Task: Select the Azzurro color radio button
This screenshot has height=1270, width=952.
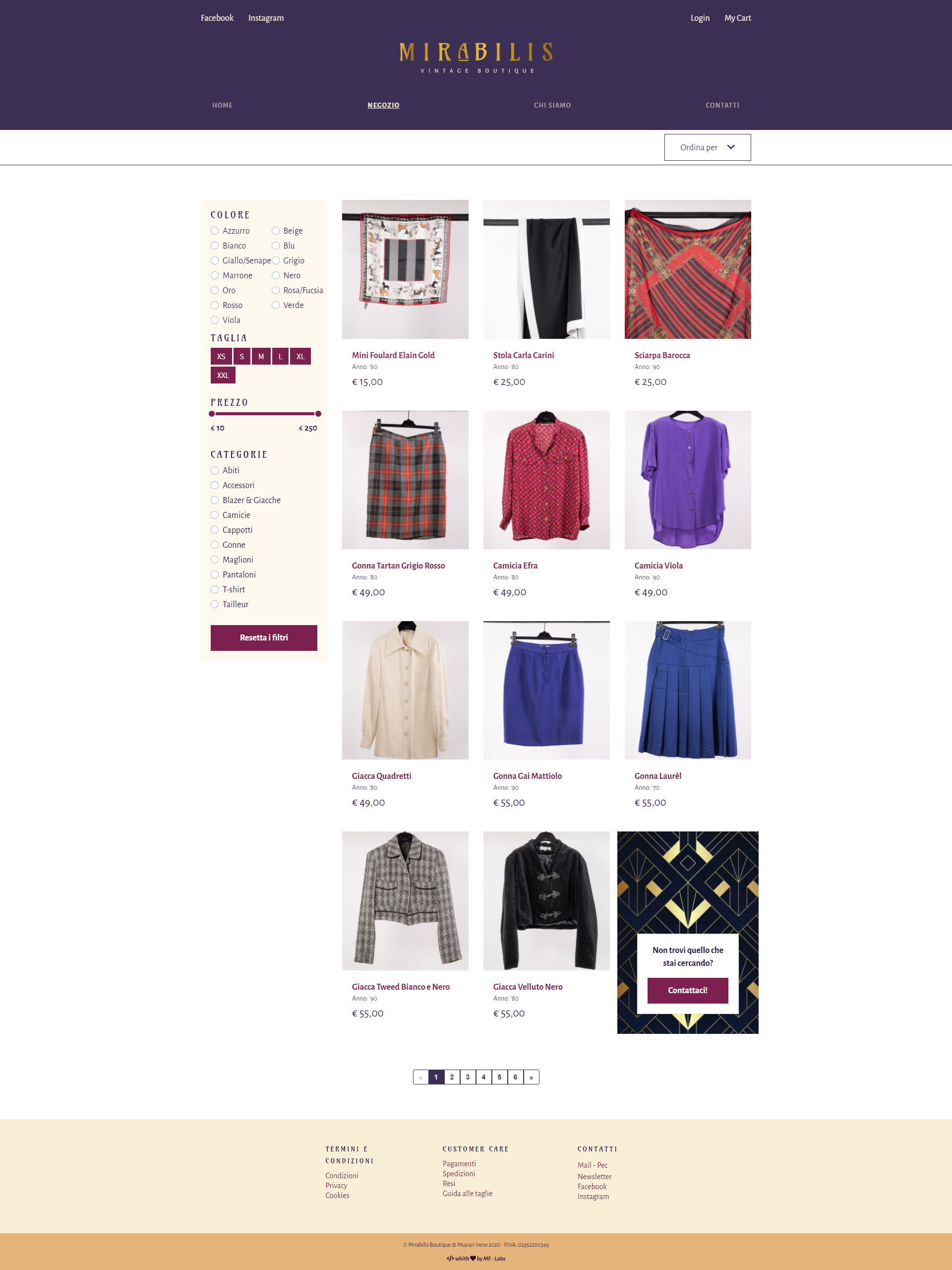Action: [215, 231]
